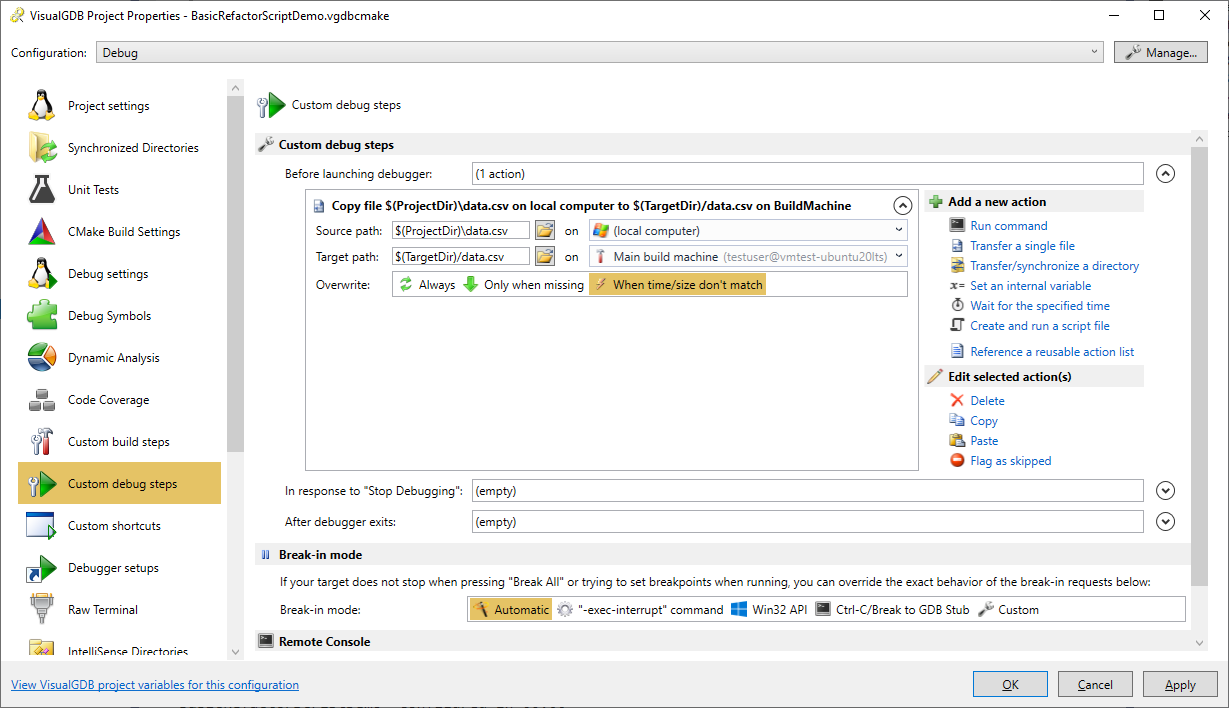Click the Wait for specified time clock icon
Screen dimensions: 1229x708
click(x=957, y=306)
